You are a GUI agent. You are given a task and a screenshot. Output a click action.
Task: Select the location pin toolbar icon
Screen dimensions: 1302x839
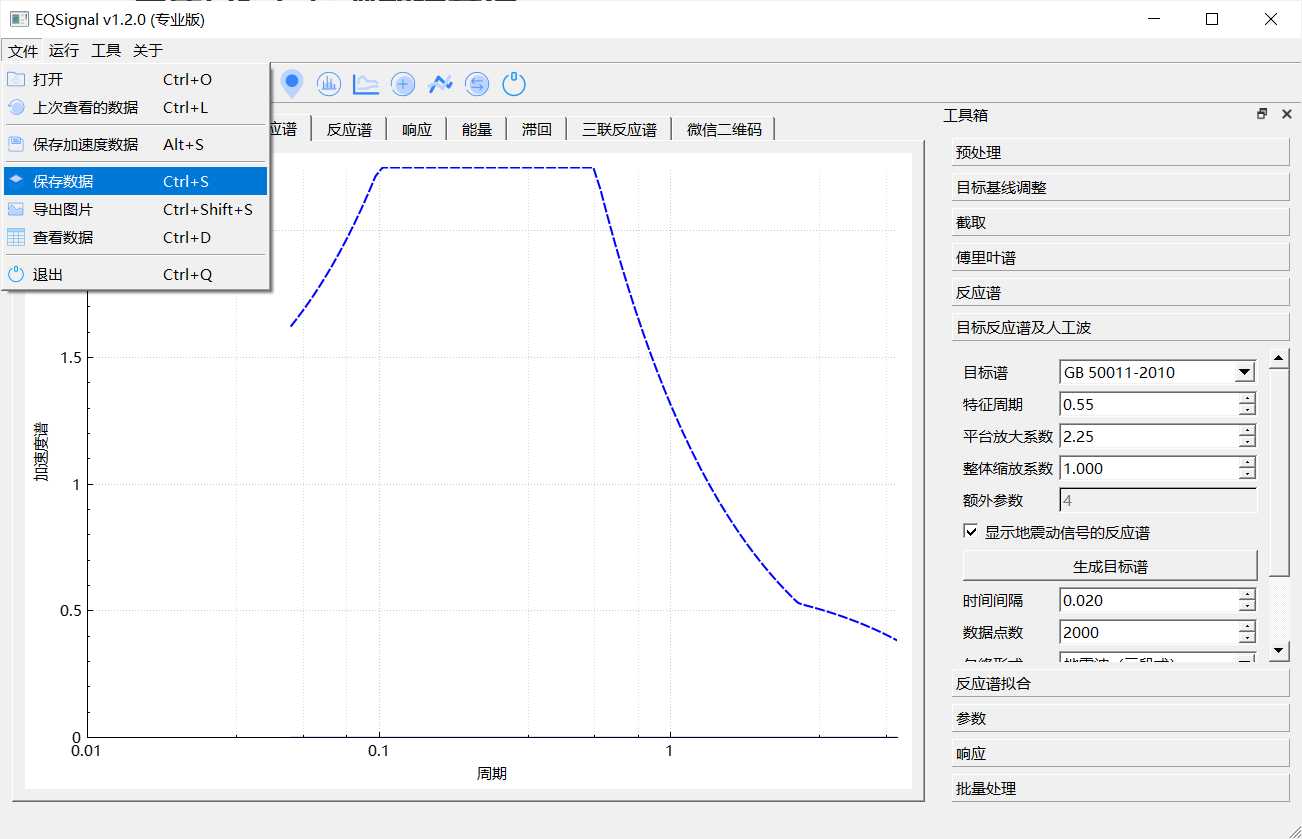pyautogui.click(x=292, y=84)
